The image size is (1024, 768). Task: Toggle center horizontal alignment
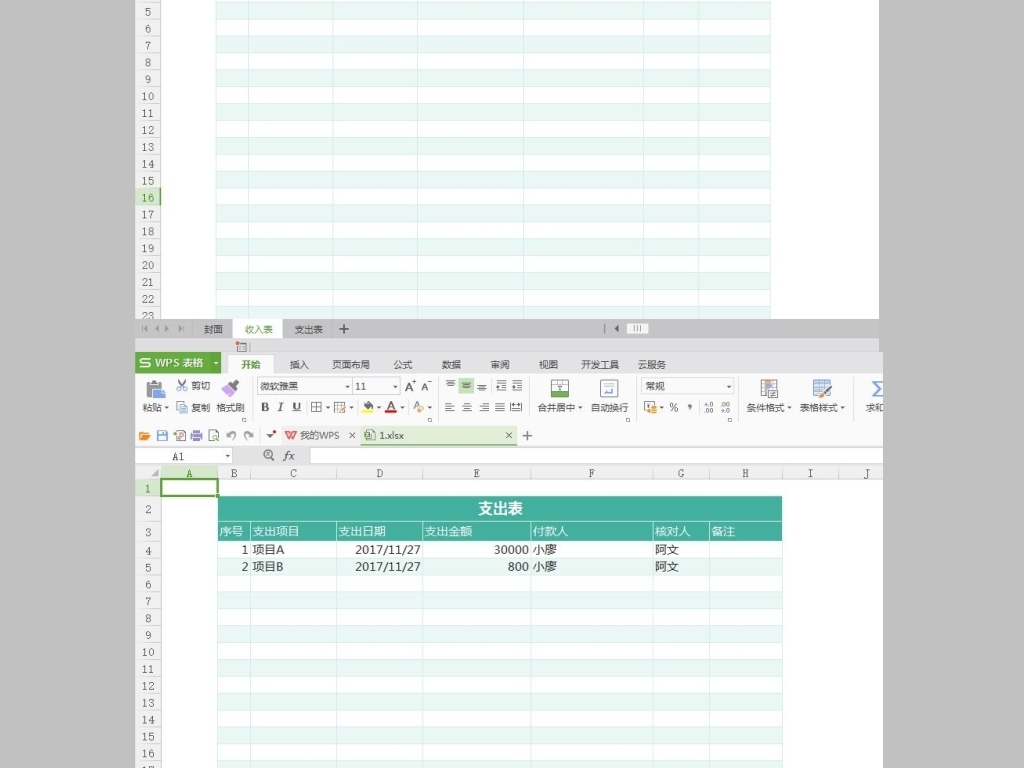(x=466, y=407)
